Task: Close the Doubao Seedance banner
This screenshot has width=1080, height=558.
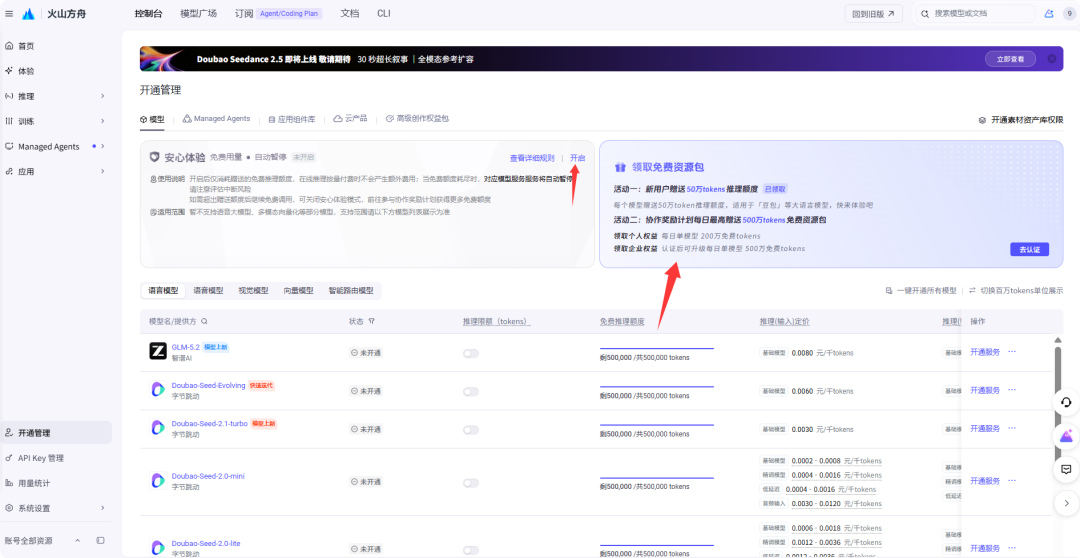Action: pos(1052,59)
